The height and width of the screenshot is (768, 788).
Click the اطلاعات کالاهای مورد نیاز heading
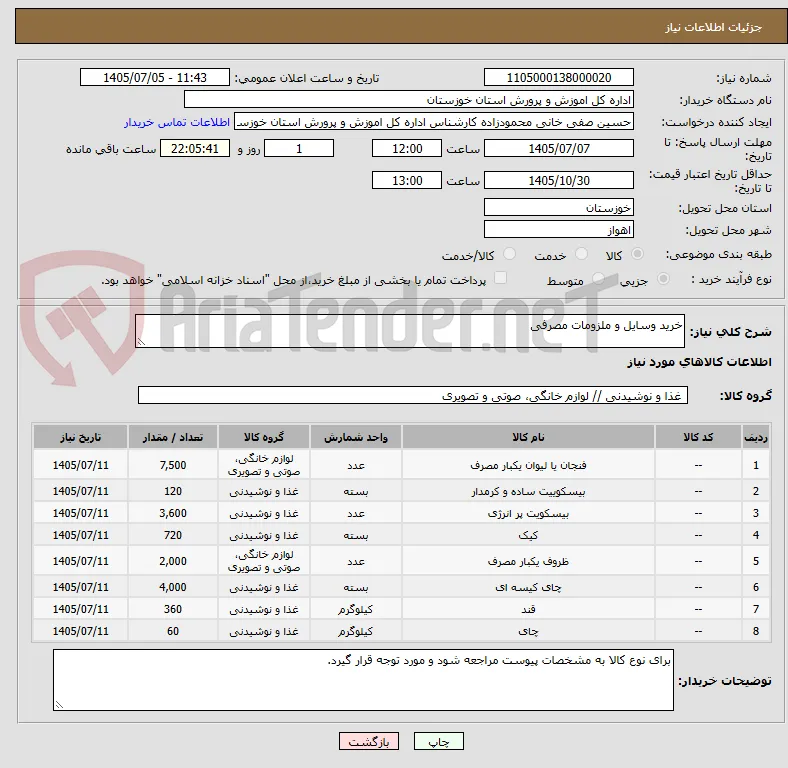point(699,362)
